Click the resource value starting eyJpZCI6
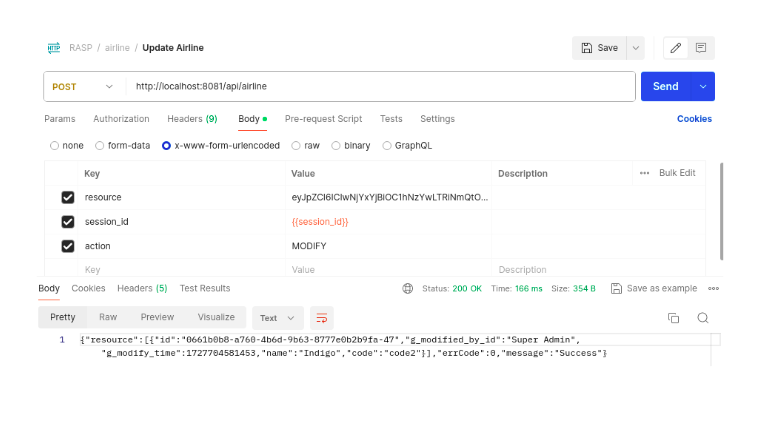 (389, 197)
